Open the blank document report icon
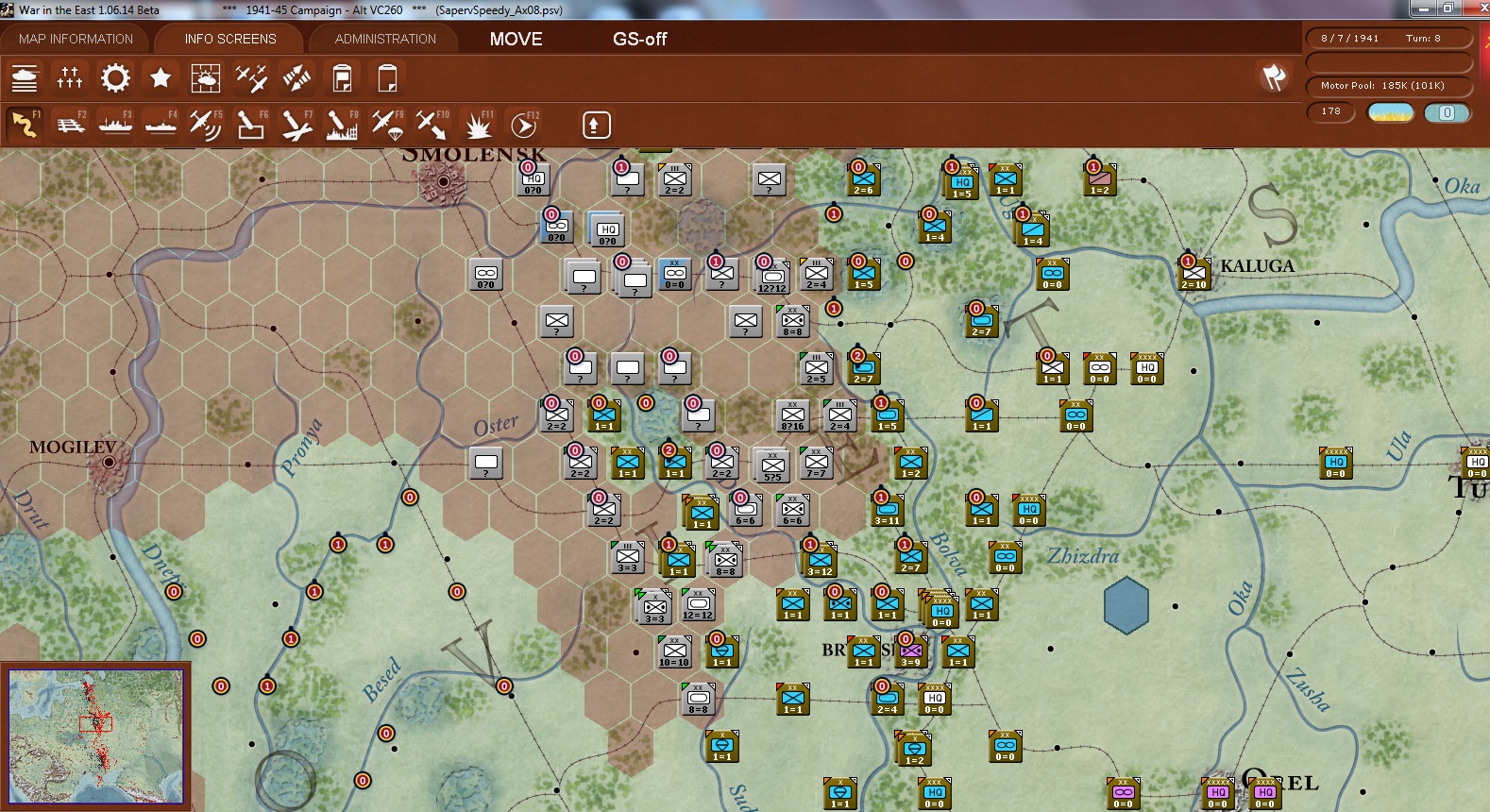This screenshot has width=1490, height=812. [x=387, y=78]
